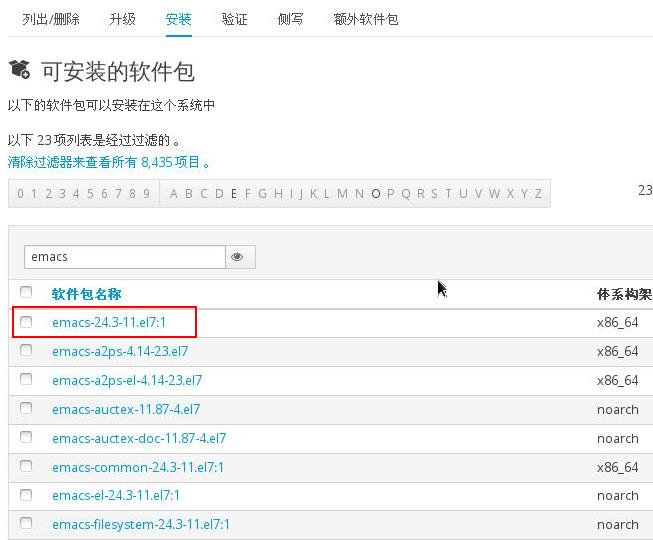
Task: Click x86_64 in the emacs-common row
Action: coord(618,467)
